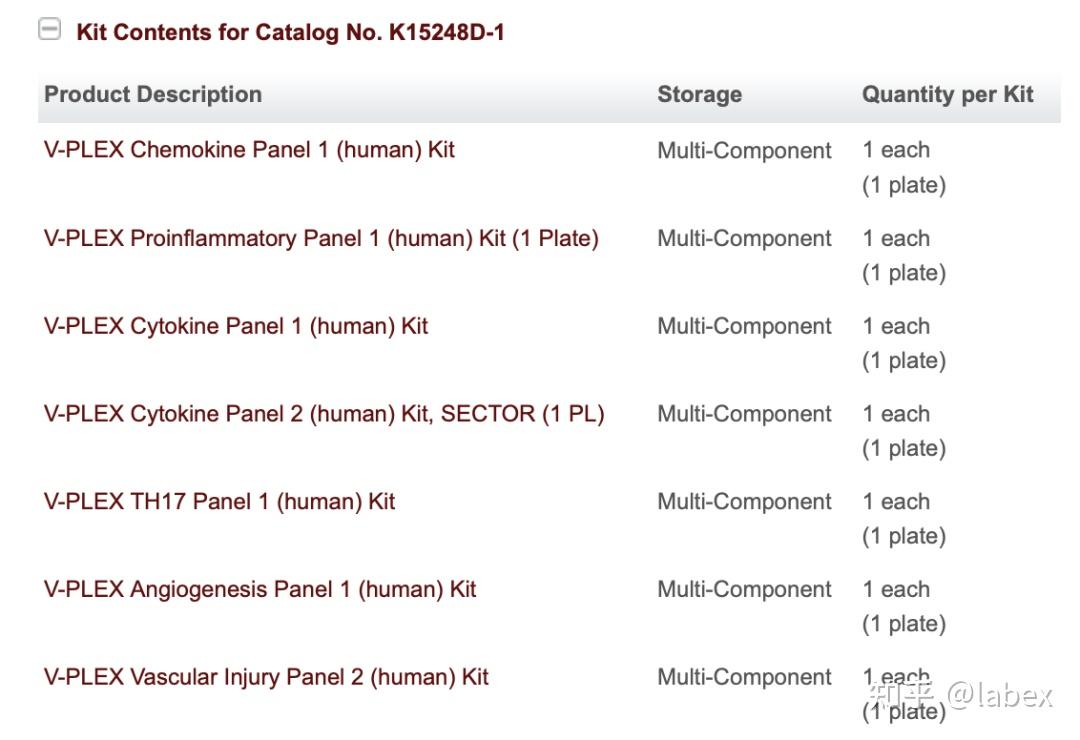The width and height of the screenshot is (1080, 740).
Task: Click the Quantity per Kit column header
Action: pos(947,95)
